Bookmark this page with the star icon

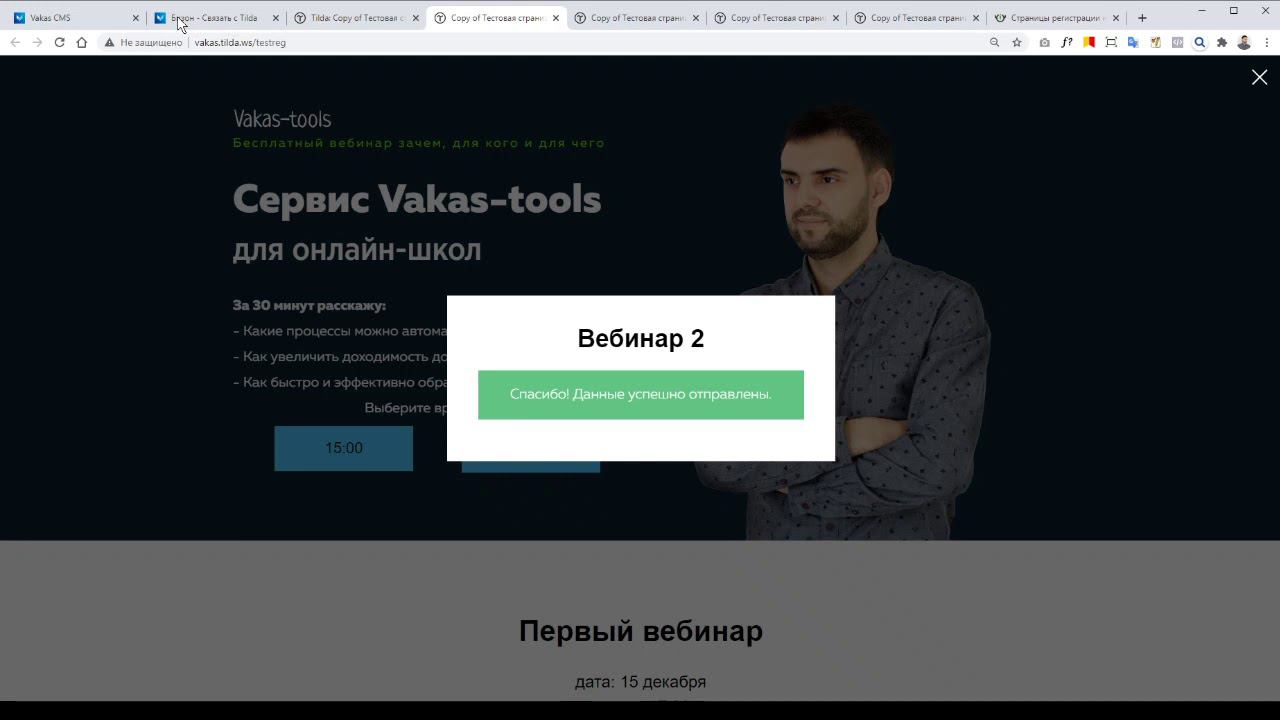coord(1017,43)
